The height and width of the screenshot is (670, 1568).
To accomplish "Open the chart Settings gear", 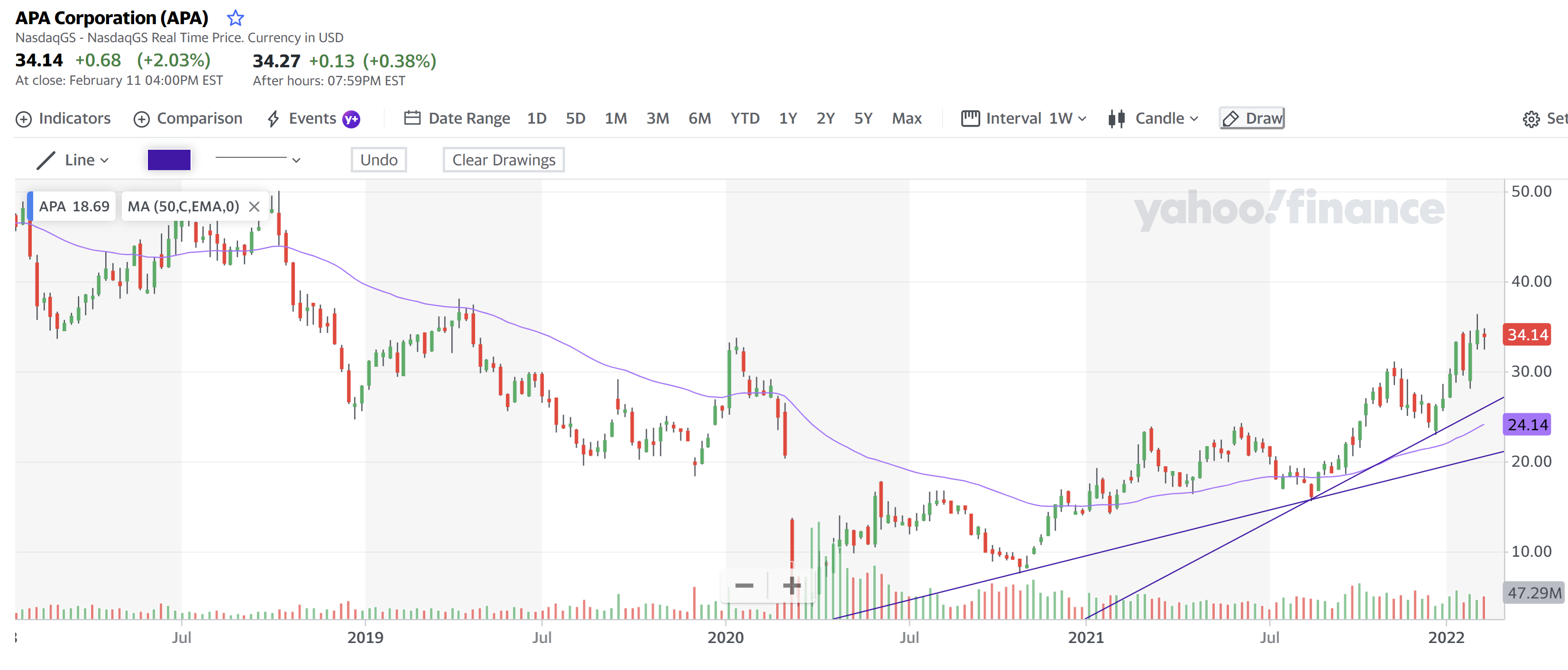I will [1531, 119].
